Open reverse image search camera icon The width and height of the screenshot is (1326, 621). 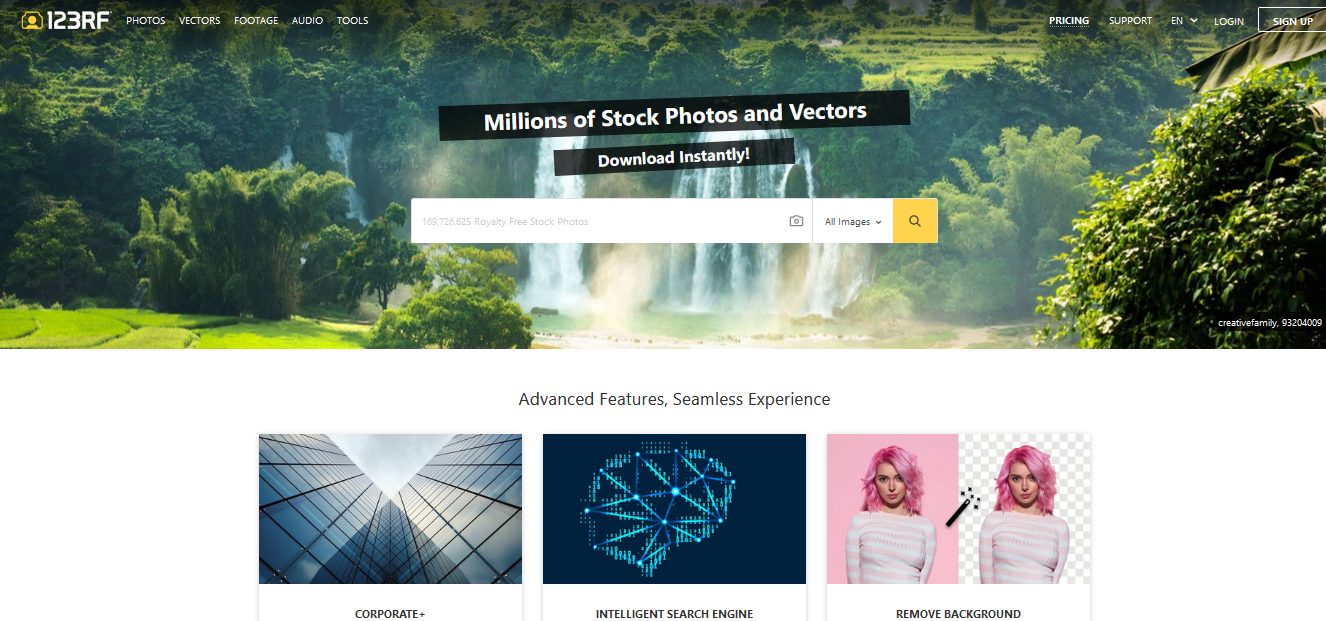pos(796,221)
